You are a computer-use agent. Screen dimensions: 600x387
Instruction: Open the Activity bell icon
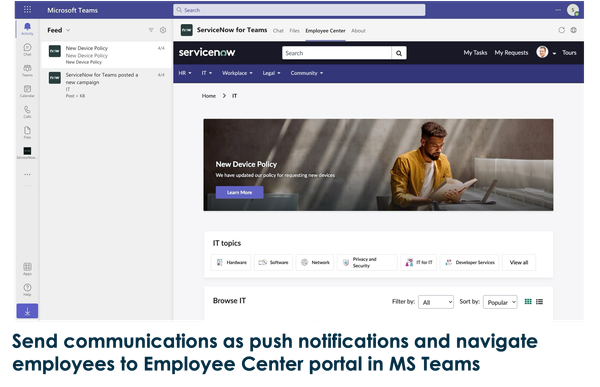point(27,27)
